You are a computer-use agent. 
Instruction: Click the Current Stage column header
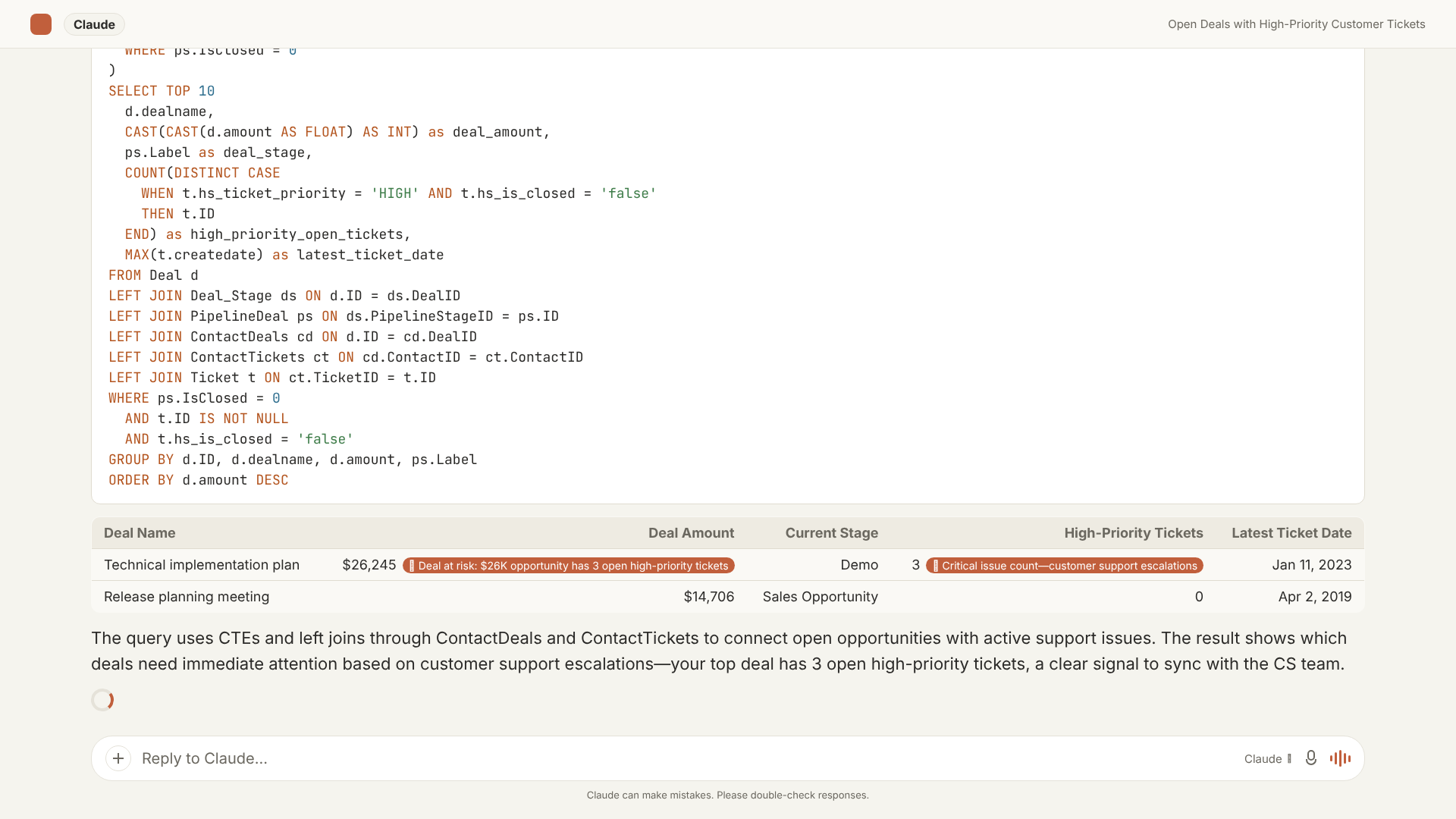pos(831,533)
